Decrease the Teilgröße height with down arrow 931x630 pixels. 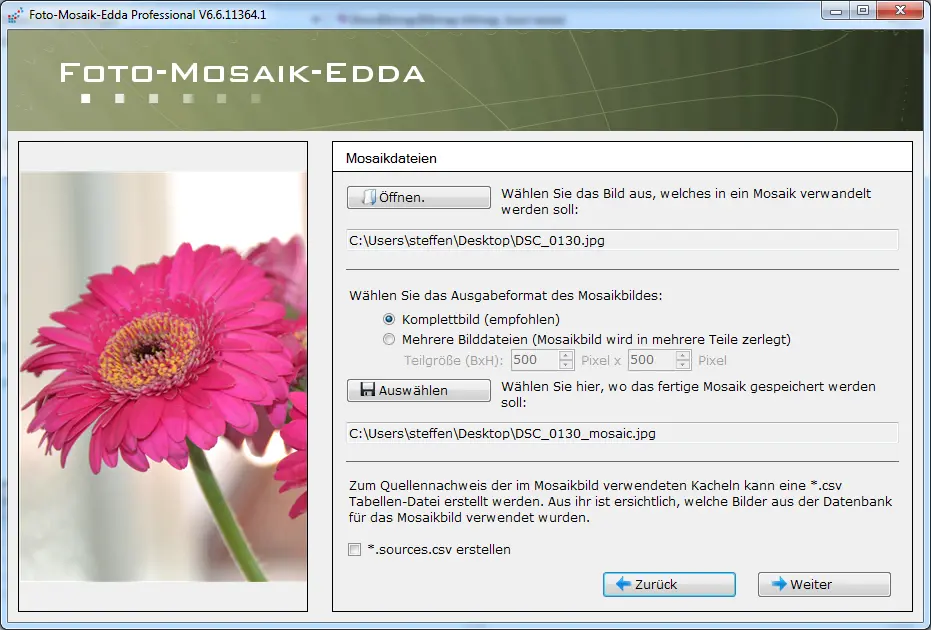click(x=683, y=365)
